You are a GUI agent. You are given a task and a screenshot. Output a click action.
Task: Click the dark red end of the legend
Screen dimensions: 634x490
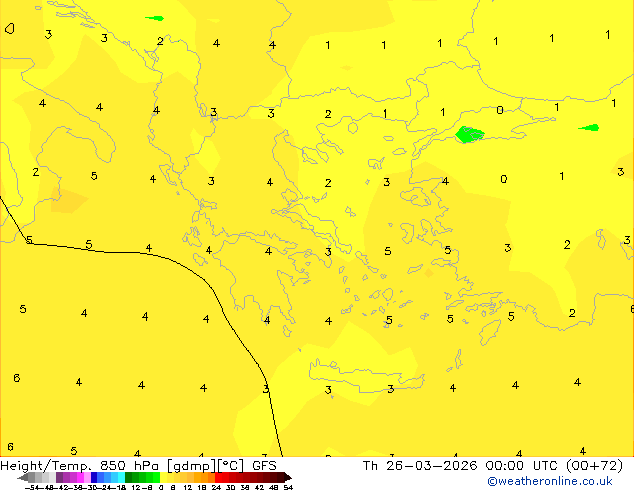tap(278, 478)
